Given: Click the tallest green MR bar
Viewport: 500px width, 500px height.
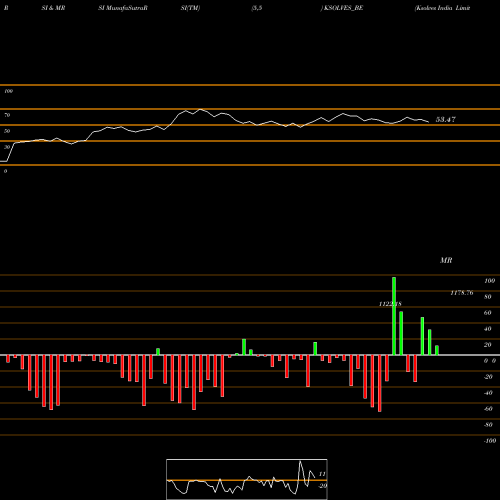Looking at the screenshot, I should point(394,316).
